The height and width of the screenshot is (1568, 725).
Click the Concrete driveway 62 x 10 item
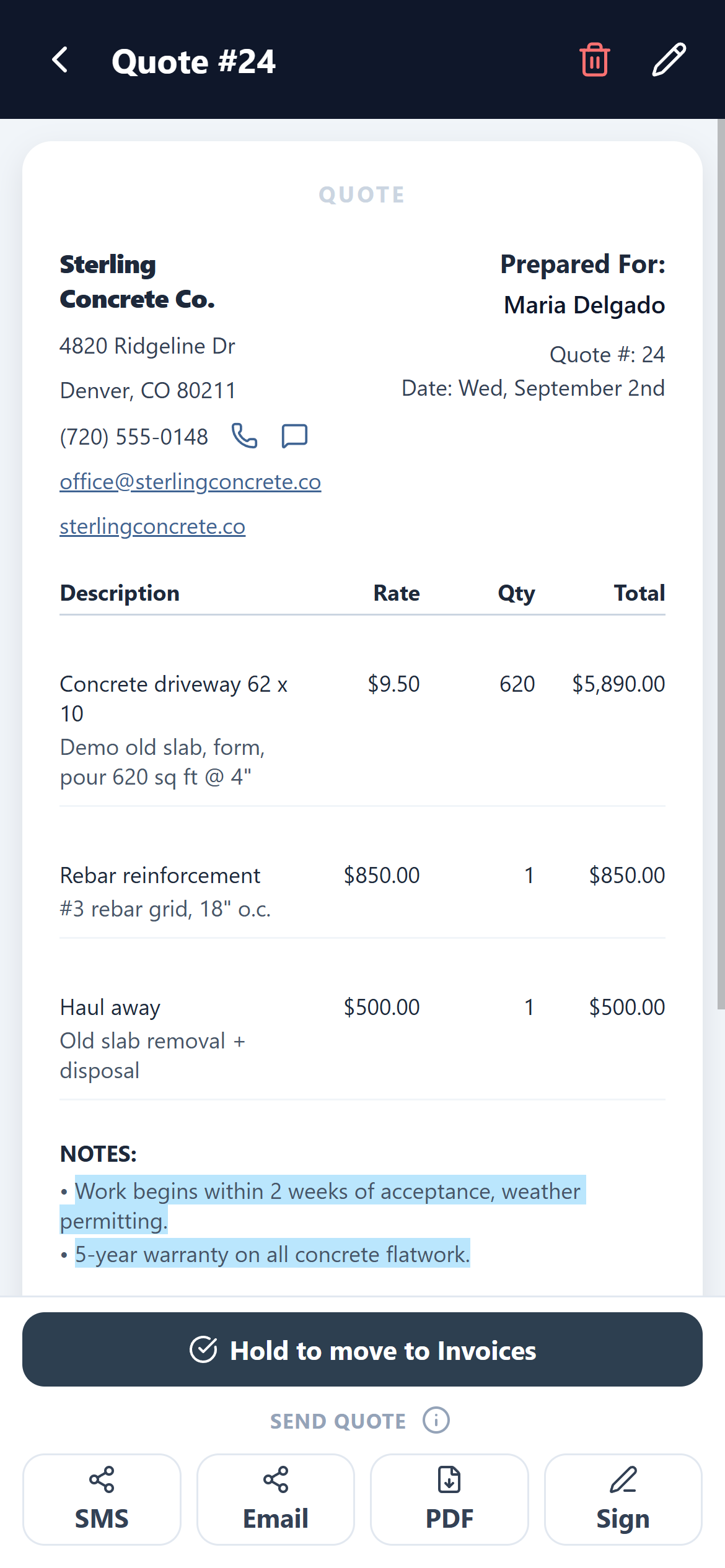174,699
